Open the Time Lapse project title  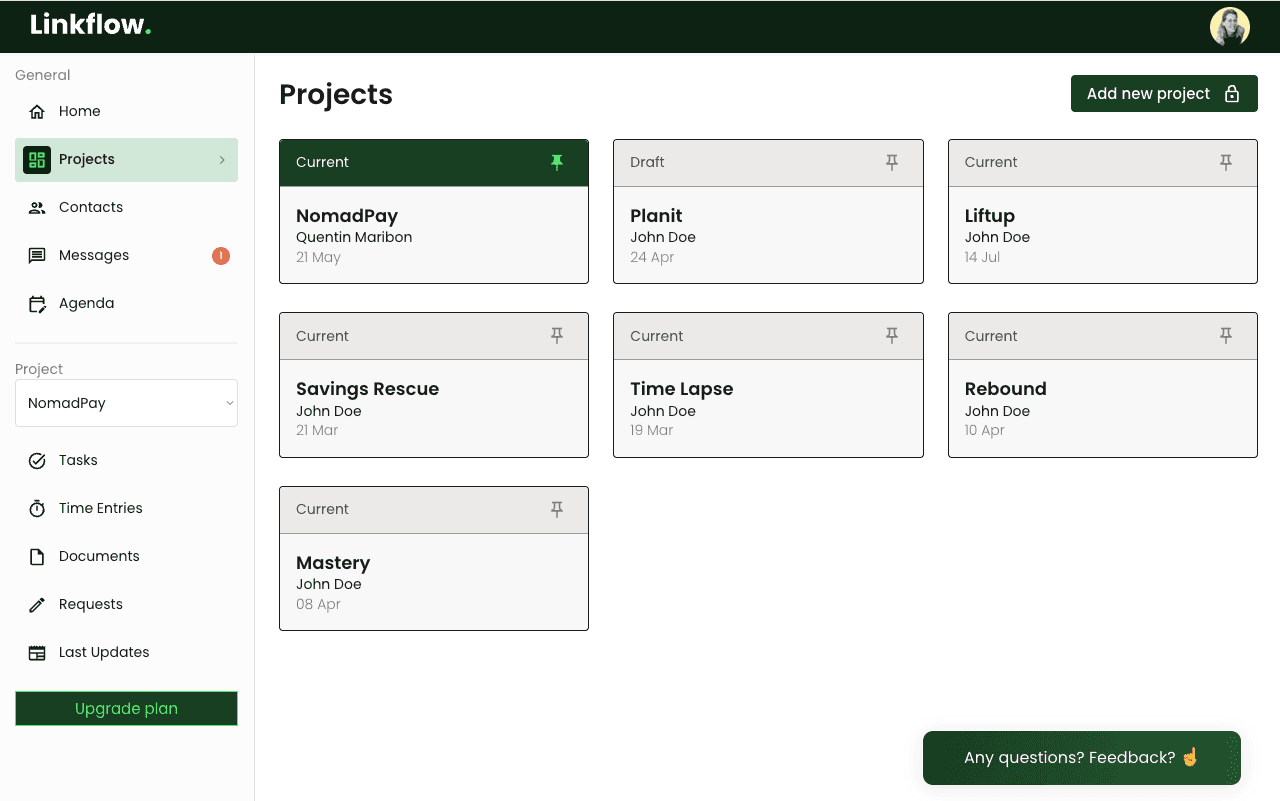click(x=682, y=389)
